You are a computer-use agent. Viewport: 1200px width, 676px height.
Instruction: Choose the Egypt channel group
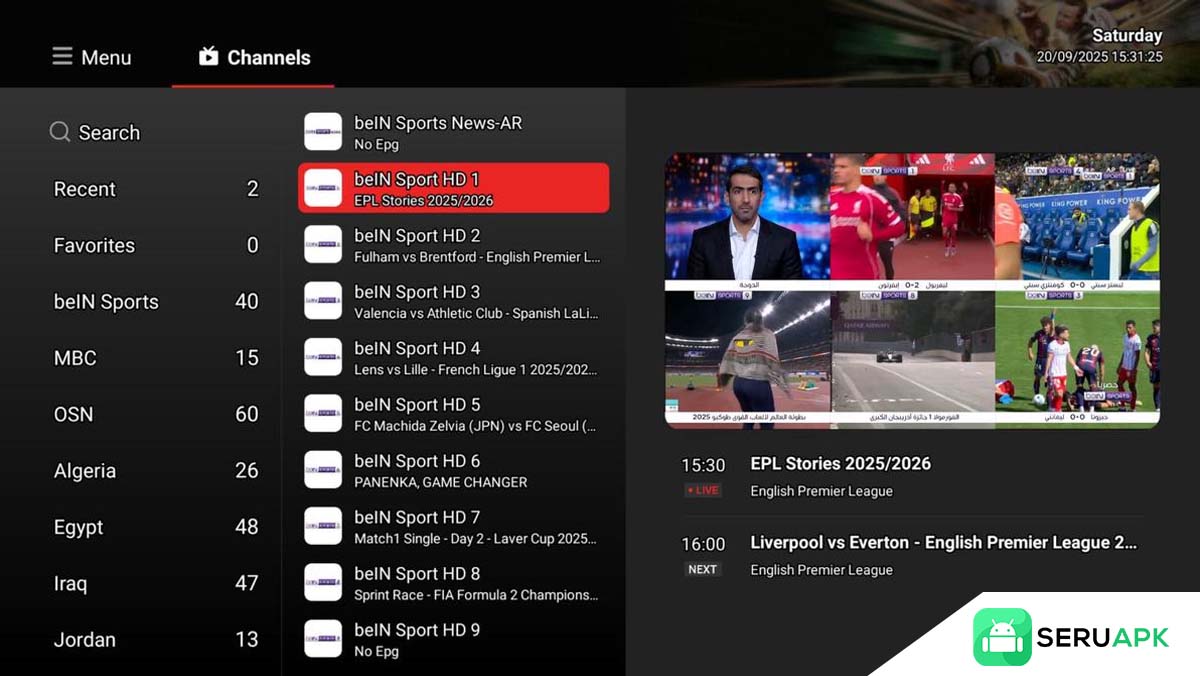click(155, 527)
